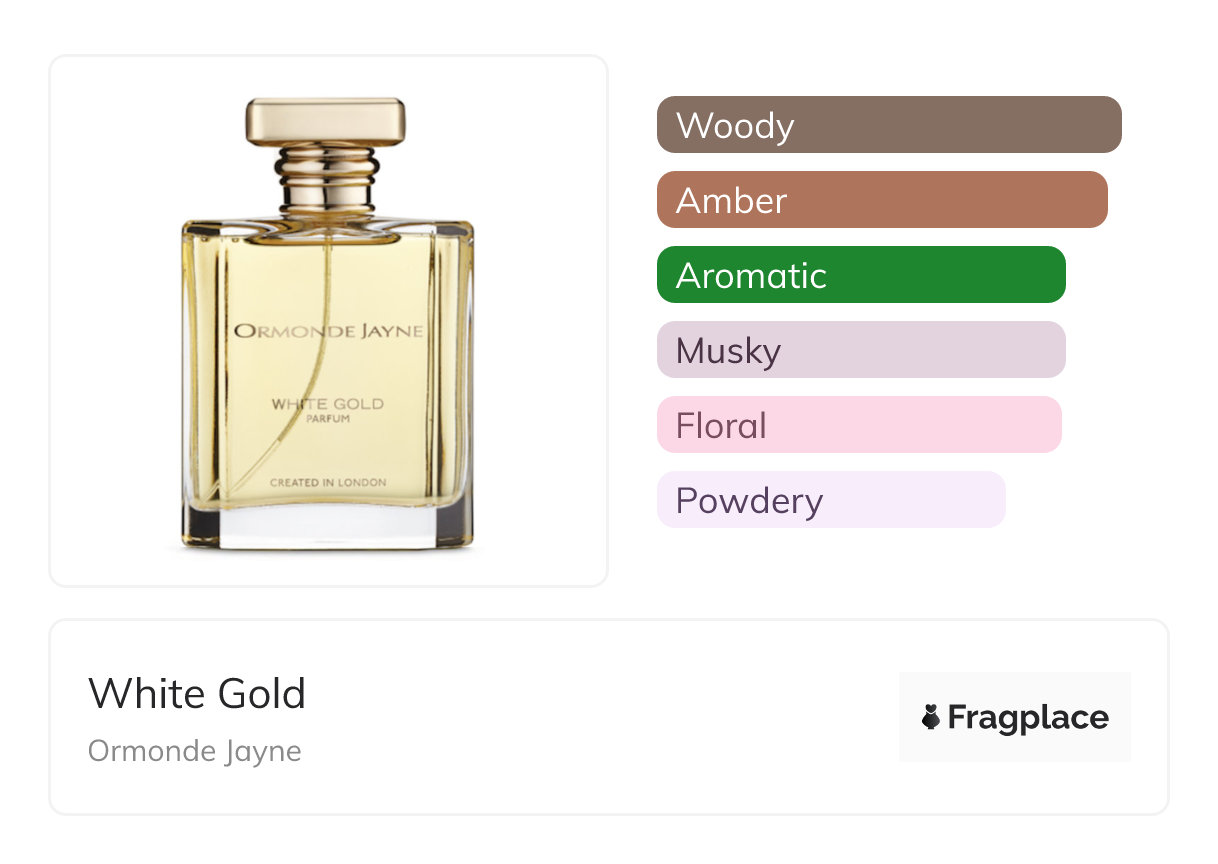Viewport: 1218px width, 864px height.
Task: Choose the green Aromatic accord bar
Action: coord(860,275)
